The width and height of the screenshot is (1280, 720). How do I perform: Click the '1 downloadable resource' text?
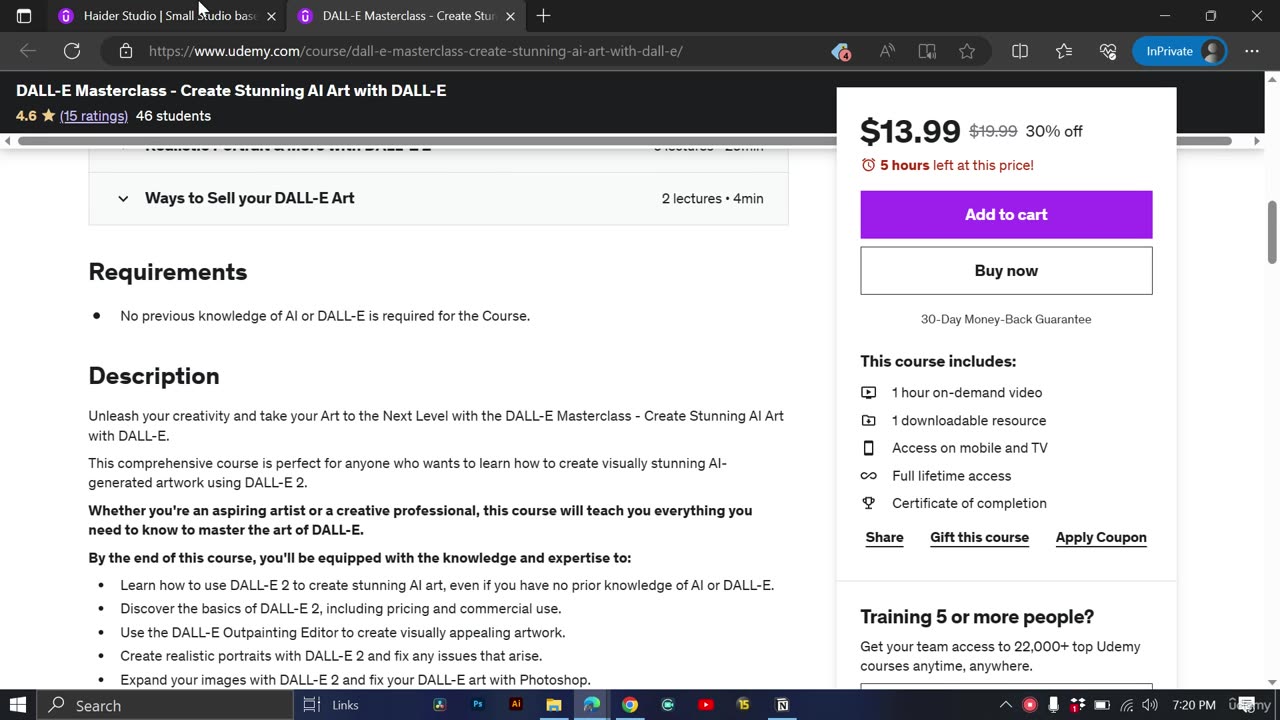tap(969, 421)
